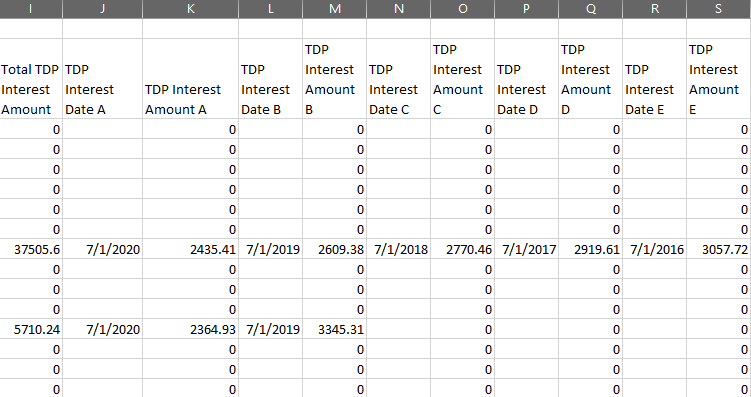The width and height of the screenshot is (751, 397).
Task: Select the cell with value 3345.31
Action: point(335,329)
